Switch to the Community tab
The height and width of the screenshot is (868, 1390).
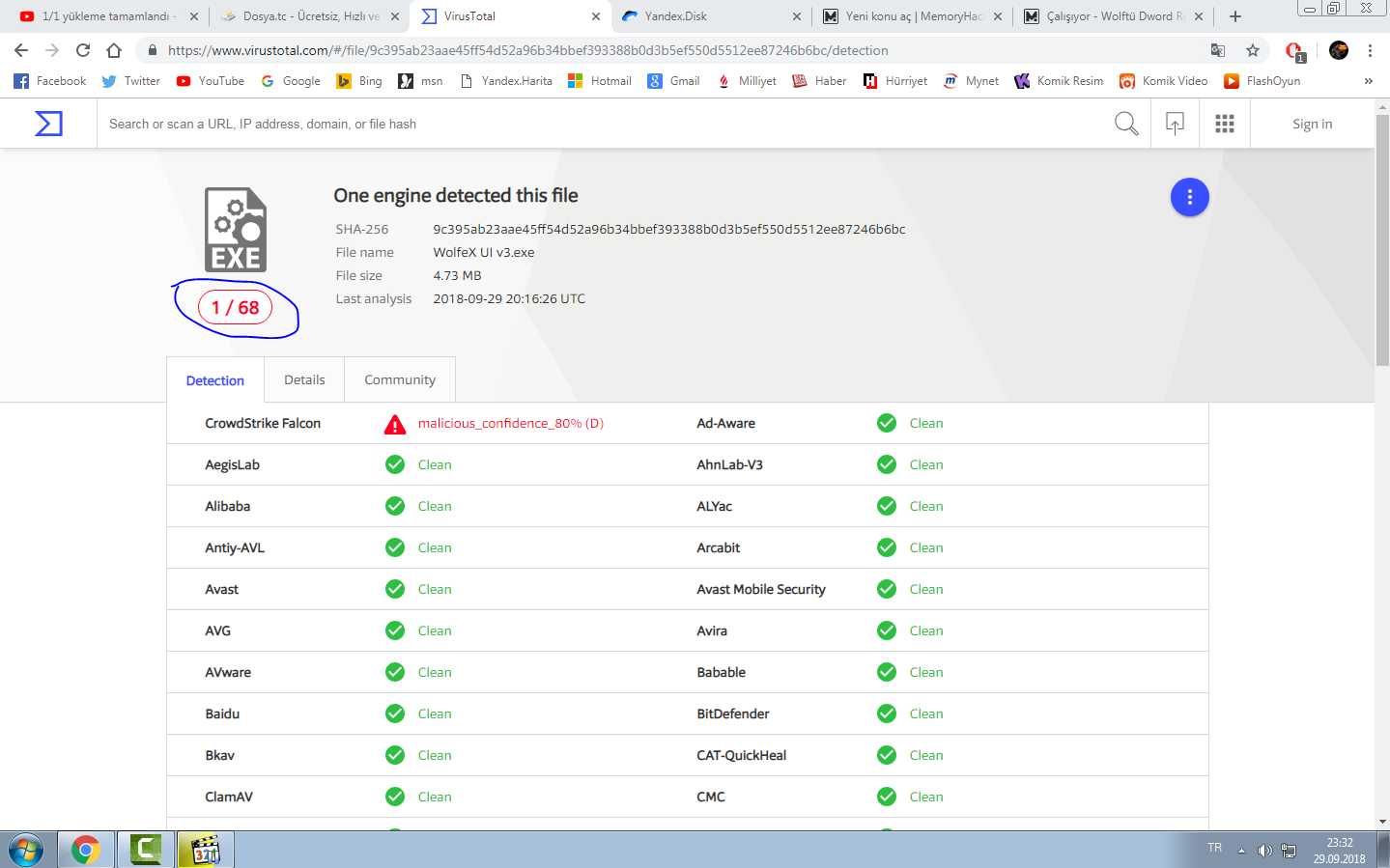400,379
